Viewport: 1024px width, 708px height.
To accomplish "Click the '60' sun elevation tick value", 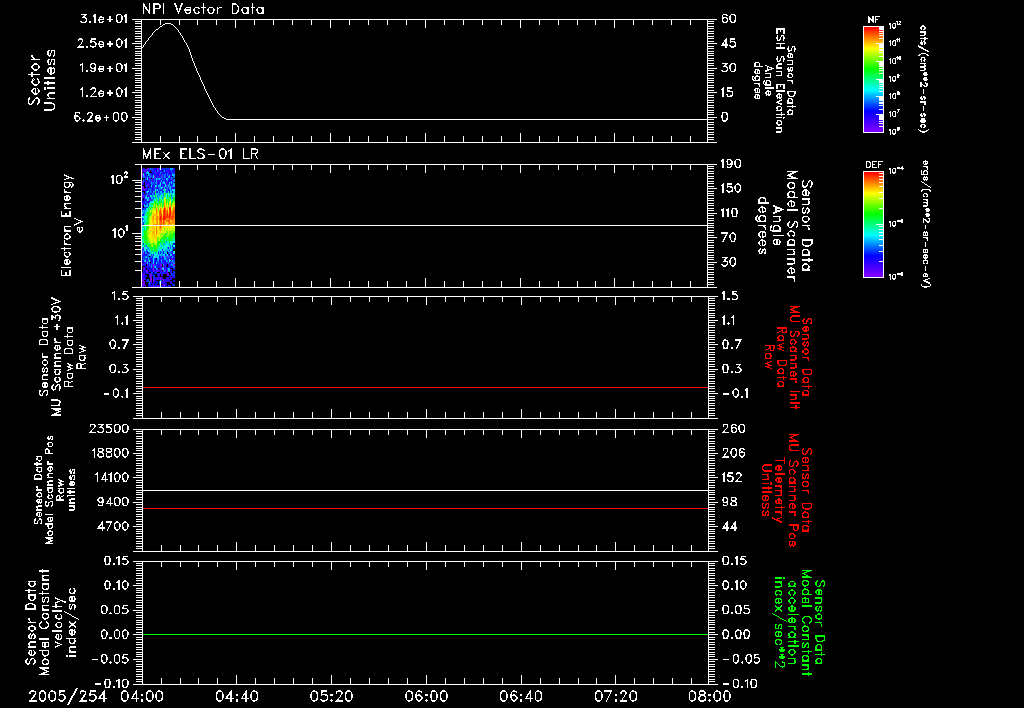I will tap(729, 19).
